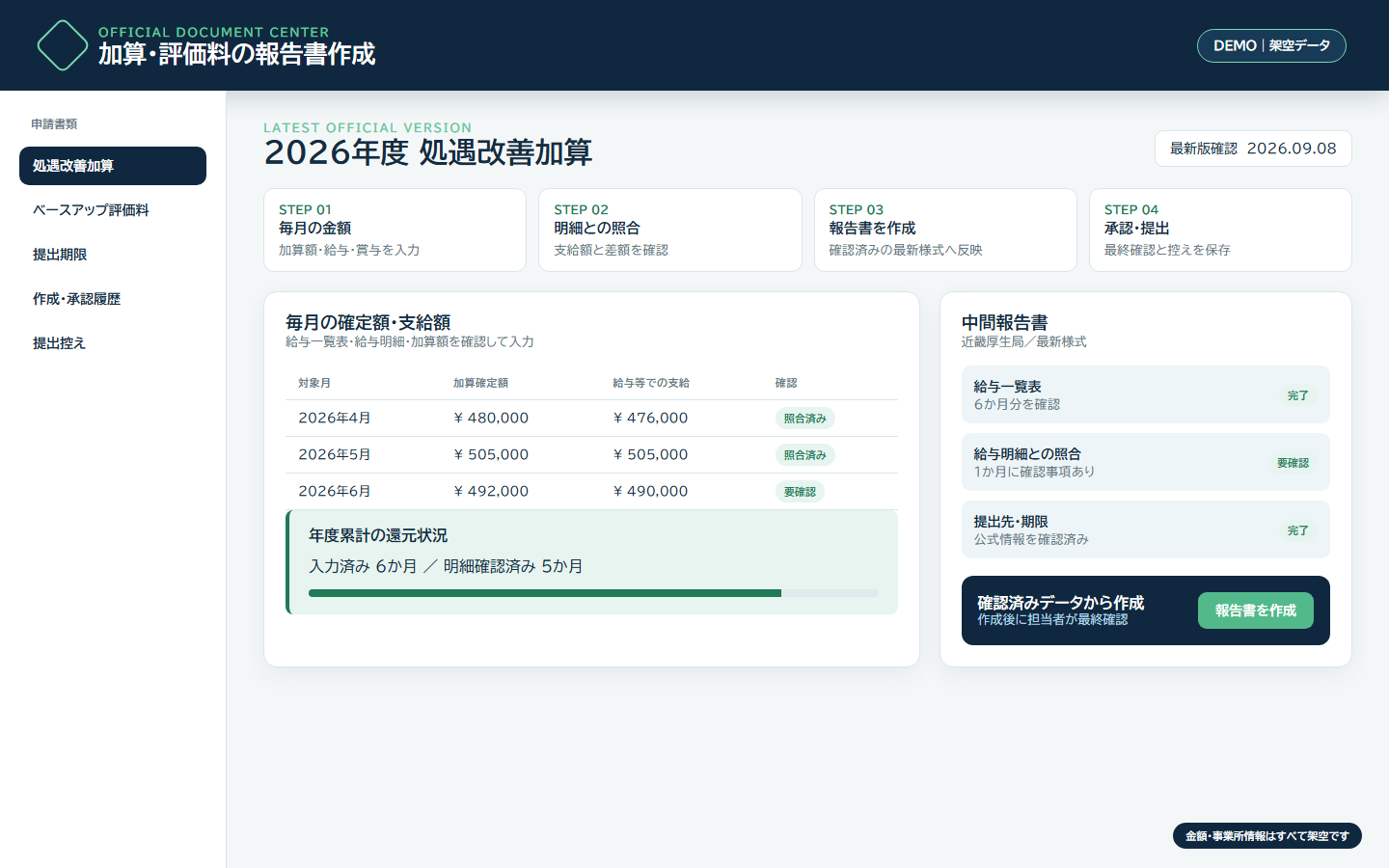Click 照合済み badge in 2026年4月 row
This screenshot has height=868, width=1389.
point(804,418)
